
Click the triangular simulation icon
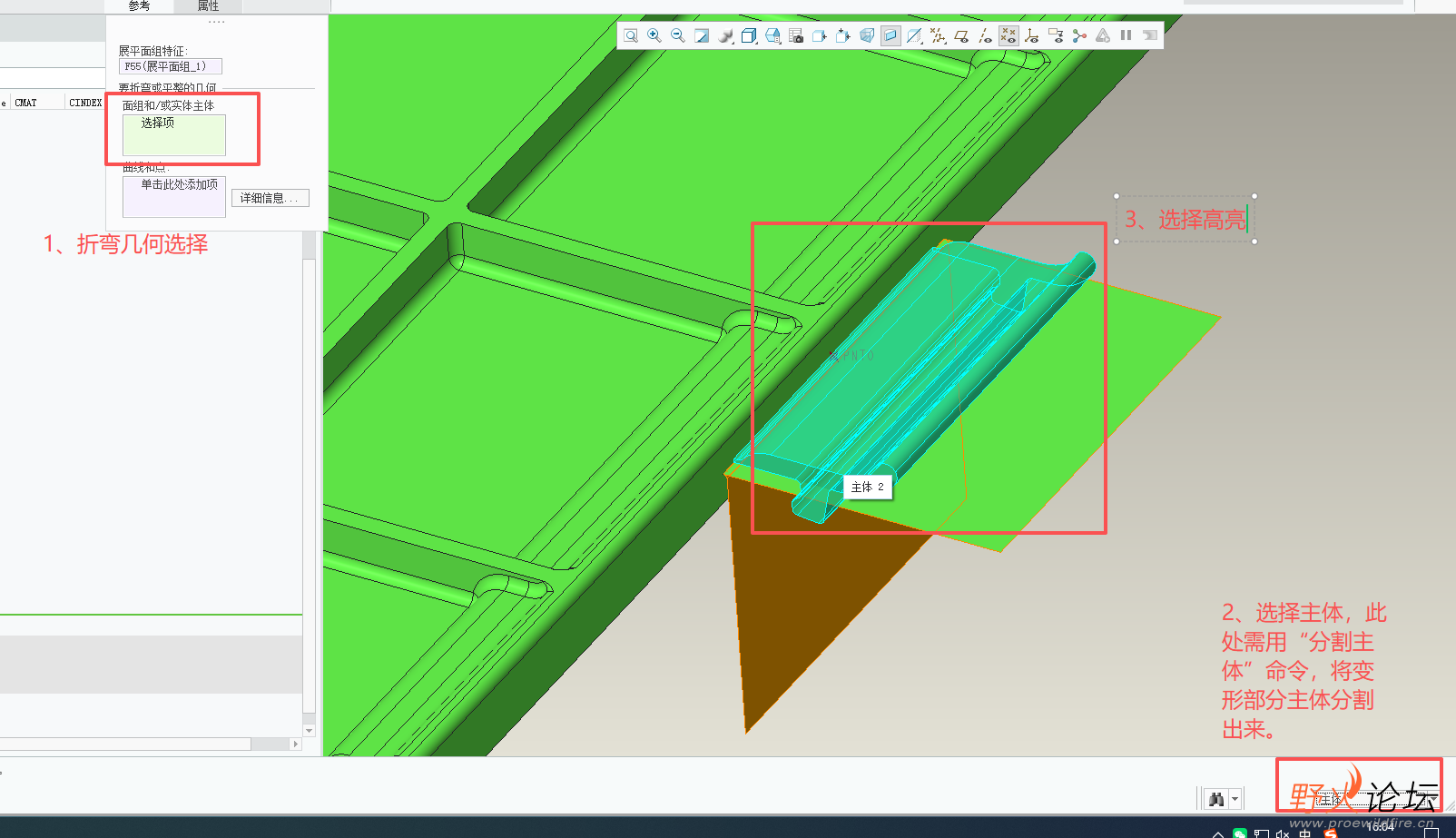click(x=1103, y=35)
